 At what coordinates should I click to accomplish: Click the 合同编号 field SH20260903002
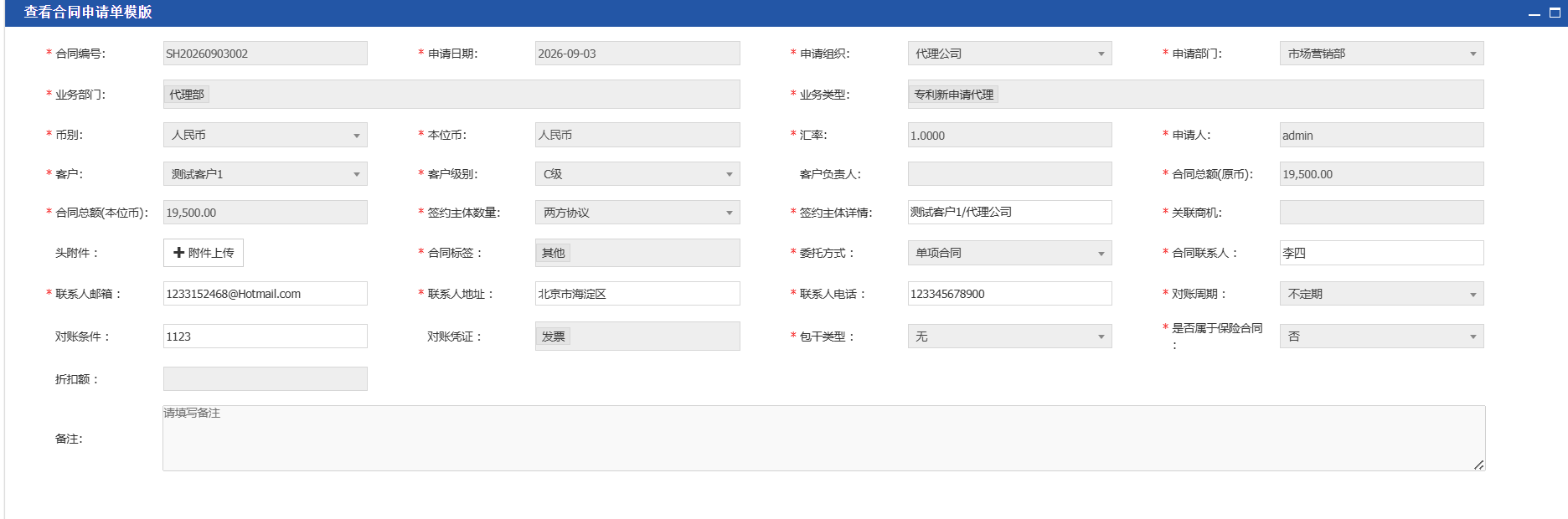[265, 54]
